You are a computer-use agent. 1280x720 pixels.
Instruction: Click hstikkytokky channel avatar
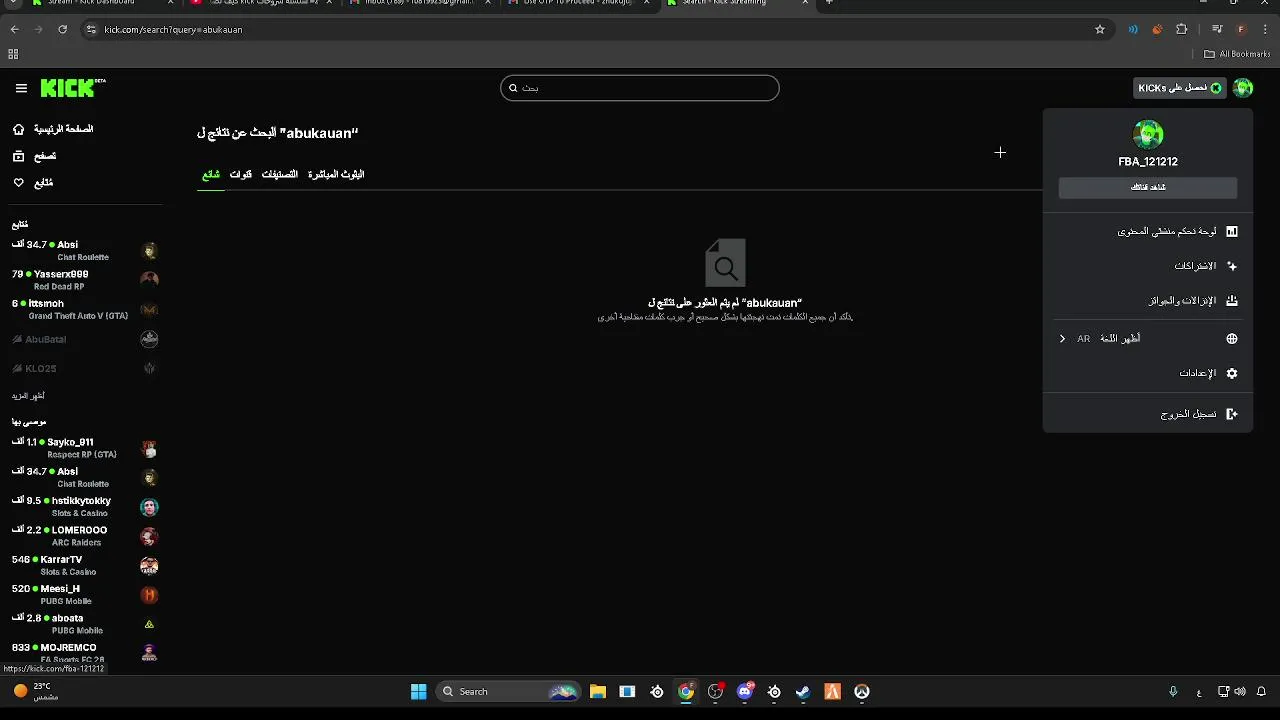149,507
